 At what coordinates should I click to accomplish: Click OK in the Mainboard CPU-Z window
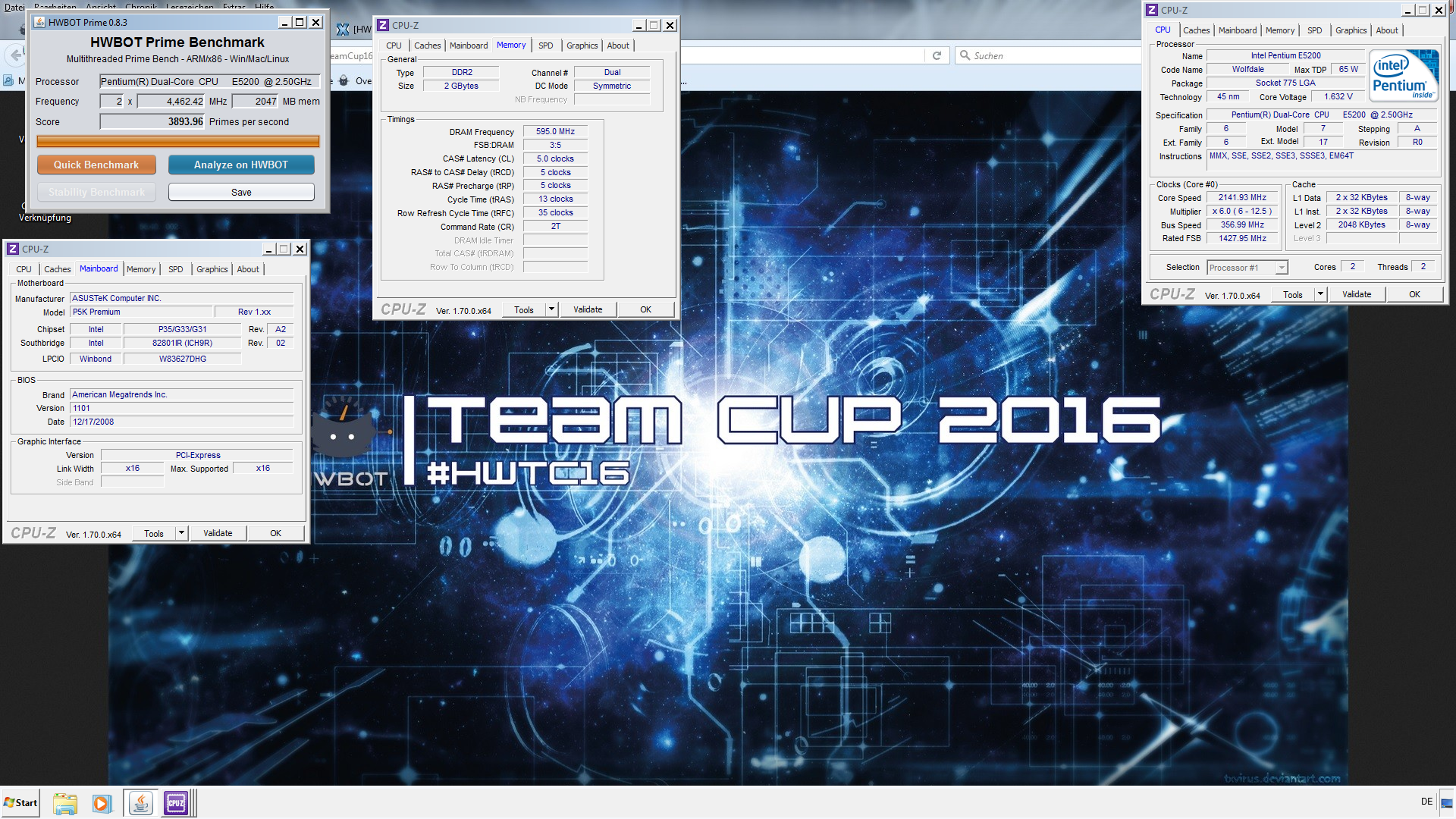[276, 533]
